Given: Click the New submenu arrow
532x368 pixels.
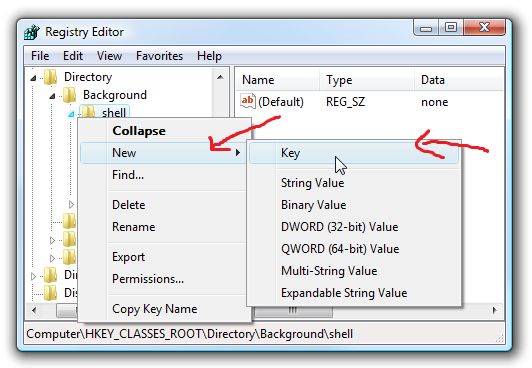Looking at the screenshot, I should point(238,153).
